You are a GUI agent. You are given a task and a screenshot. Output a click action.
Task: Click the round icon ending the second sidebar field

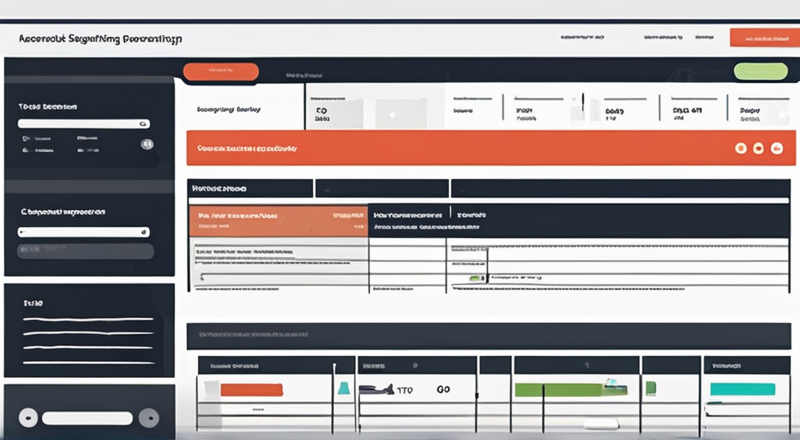pos(144,232)
